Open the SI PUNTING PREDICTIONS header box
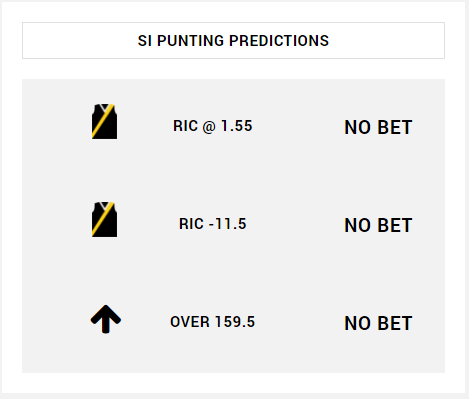 tap(233, 41)
